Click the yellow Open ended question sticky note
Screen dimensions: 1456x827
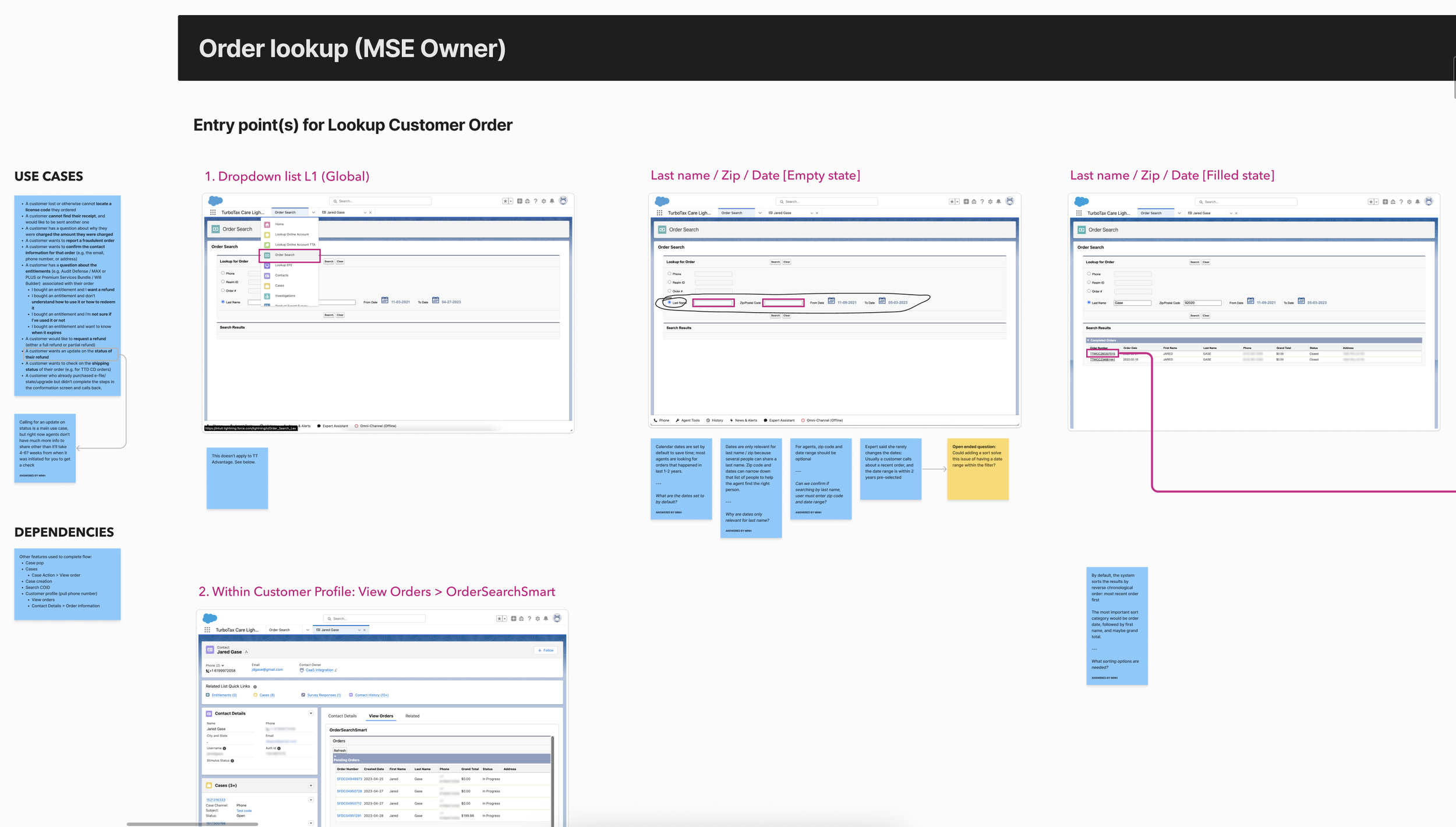[977, 469]
